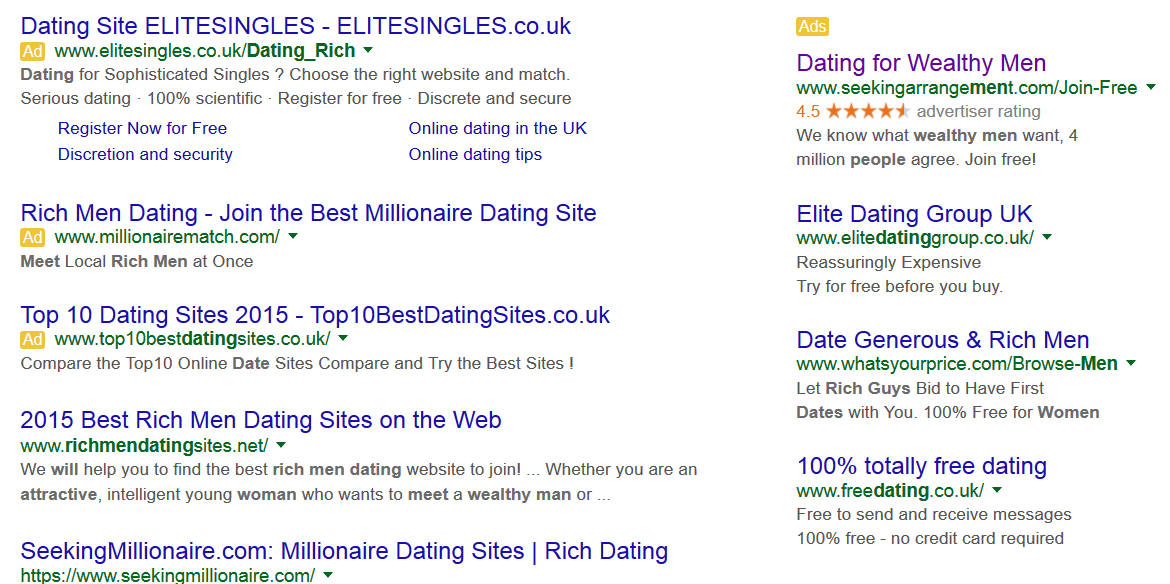
Task: Open the arrow beside whatsyourprice.com URL
Action: 1131,363
